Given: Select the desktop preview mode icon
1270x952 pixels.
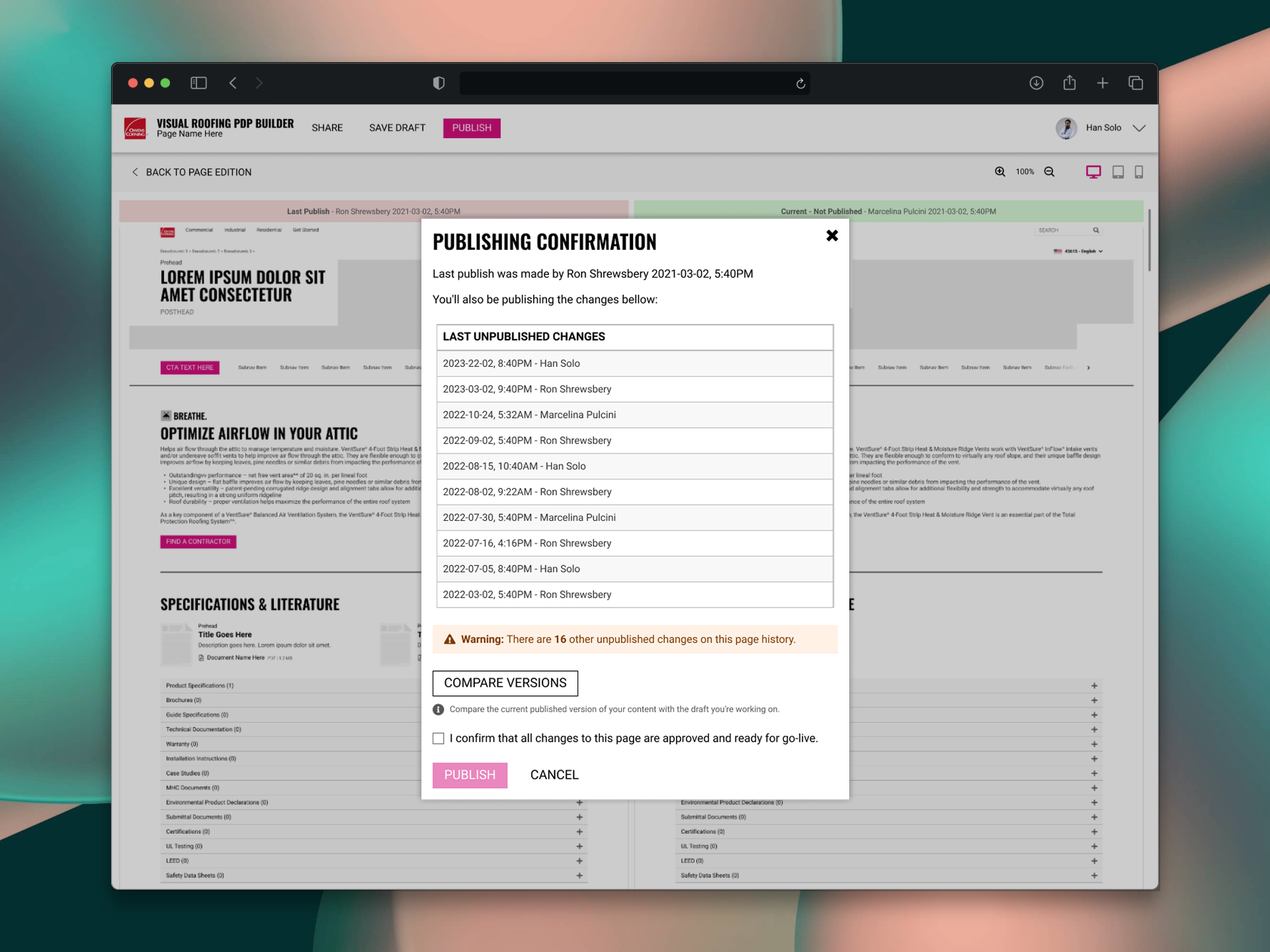Looking at the screenshot, I should tap(1093, 171).
